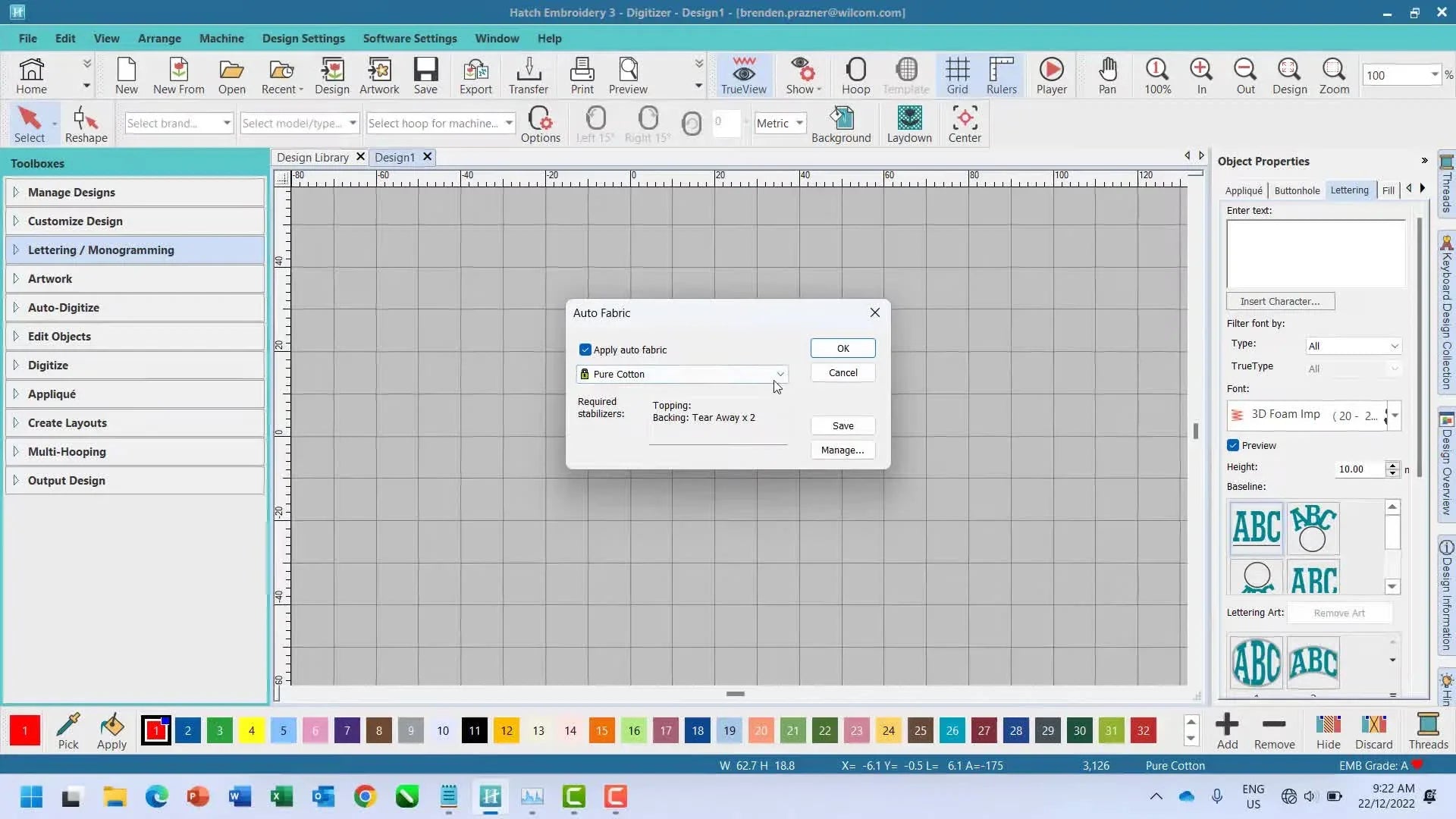Viewport: 1456px width, 819px height.
Task: Click the Apply color paint bucket
Action: (112, 731)
